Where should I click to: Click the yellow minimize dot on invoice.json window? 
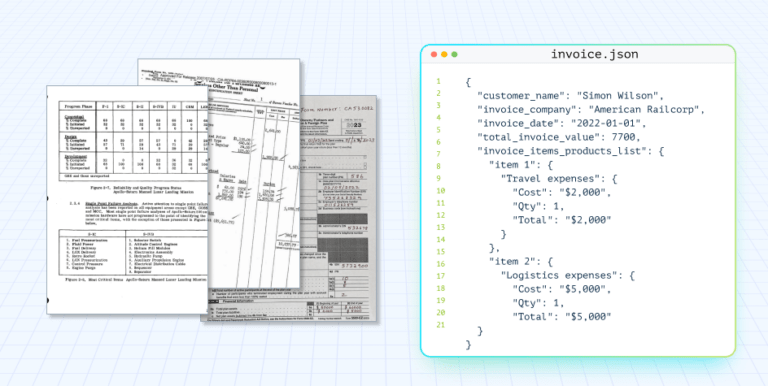(444, 54)
